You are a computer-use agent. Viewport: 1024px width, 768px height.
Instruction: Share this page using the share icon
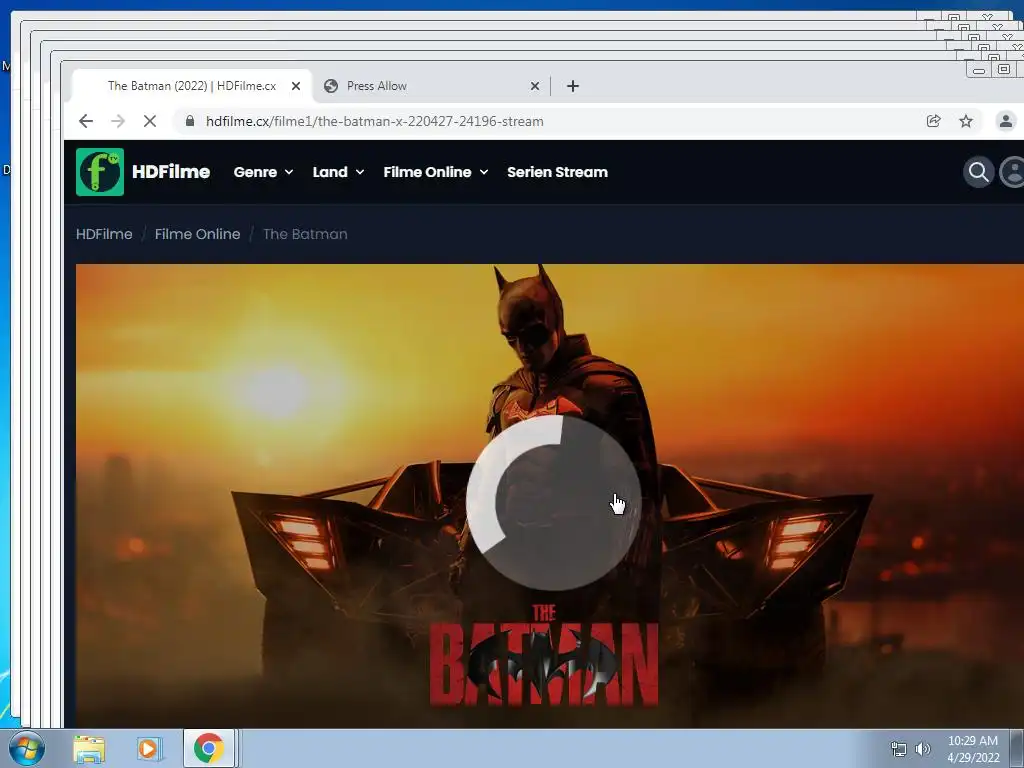(933, 121)
